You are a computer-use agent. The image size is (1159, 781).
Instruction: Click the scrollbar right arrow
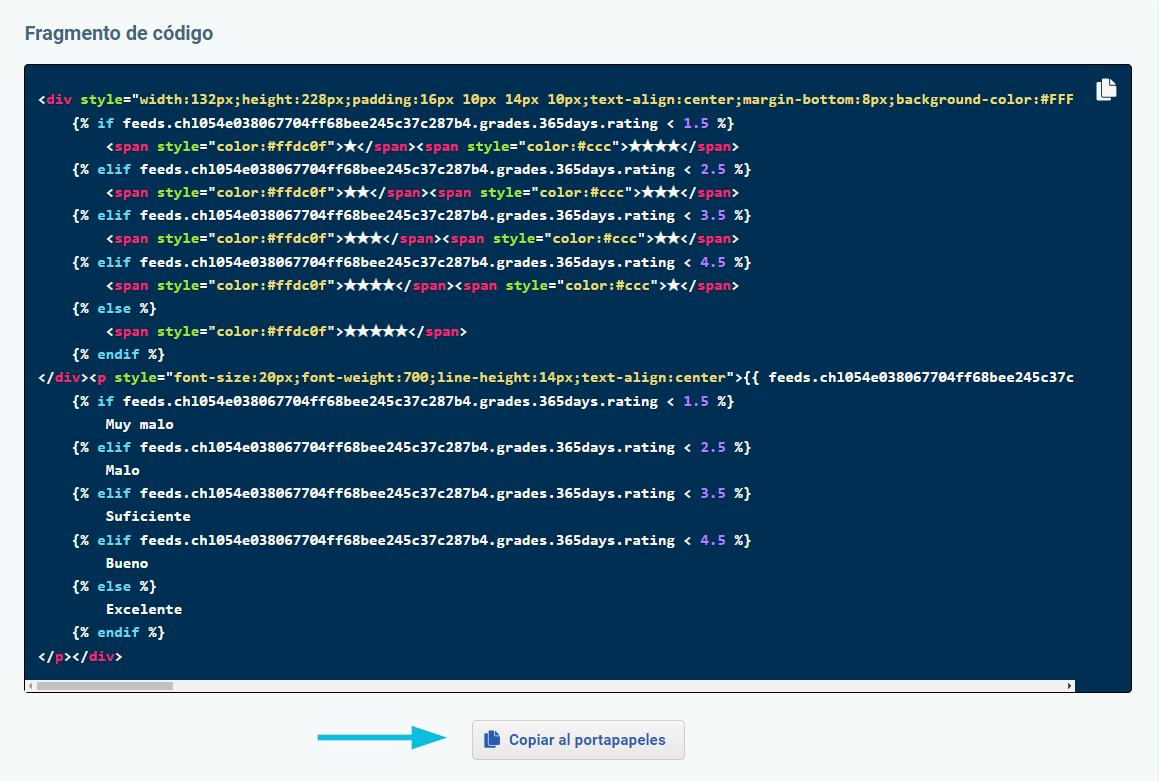pyautogui.click(x=1069, y=686)
